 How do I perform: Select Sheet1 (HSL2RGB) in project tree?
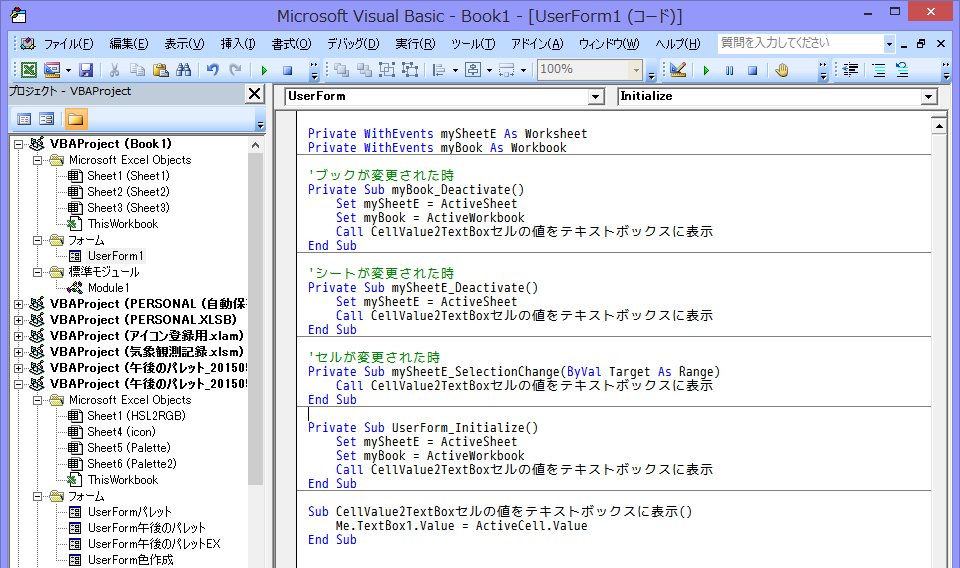136,416
